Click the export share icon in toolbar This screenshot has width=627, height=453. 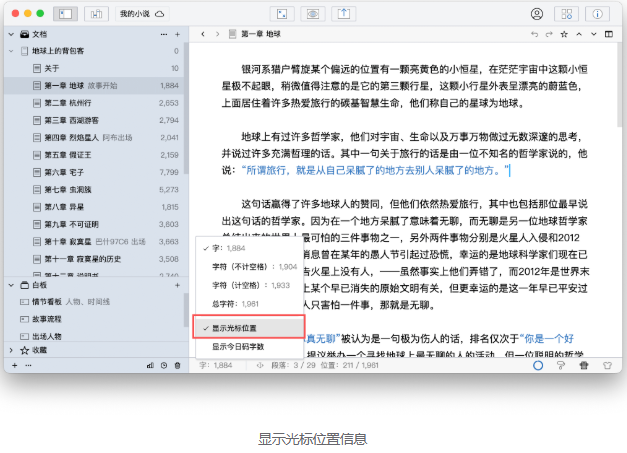coord(343,14)
